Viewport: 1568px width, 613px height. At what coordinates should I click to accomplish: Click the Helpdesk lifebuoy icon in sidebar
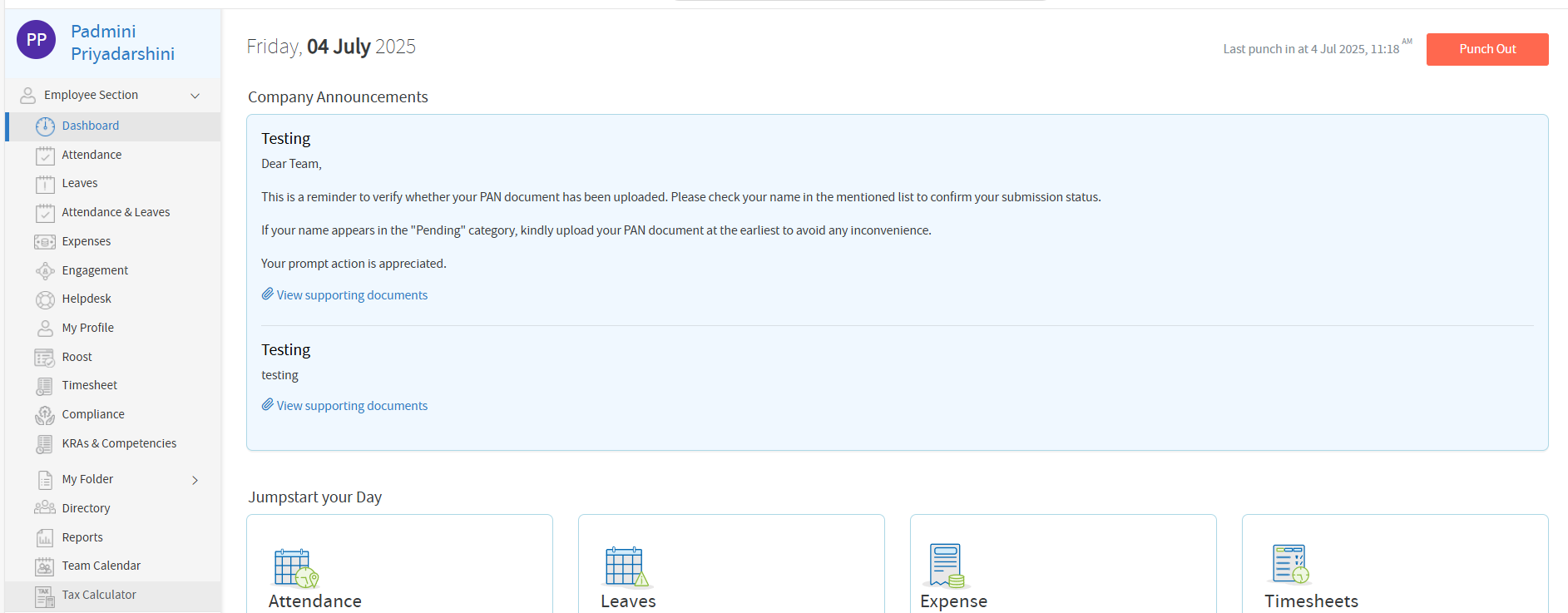(45, 299)
